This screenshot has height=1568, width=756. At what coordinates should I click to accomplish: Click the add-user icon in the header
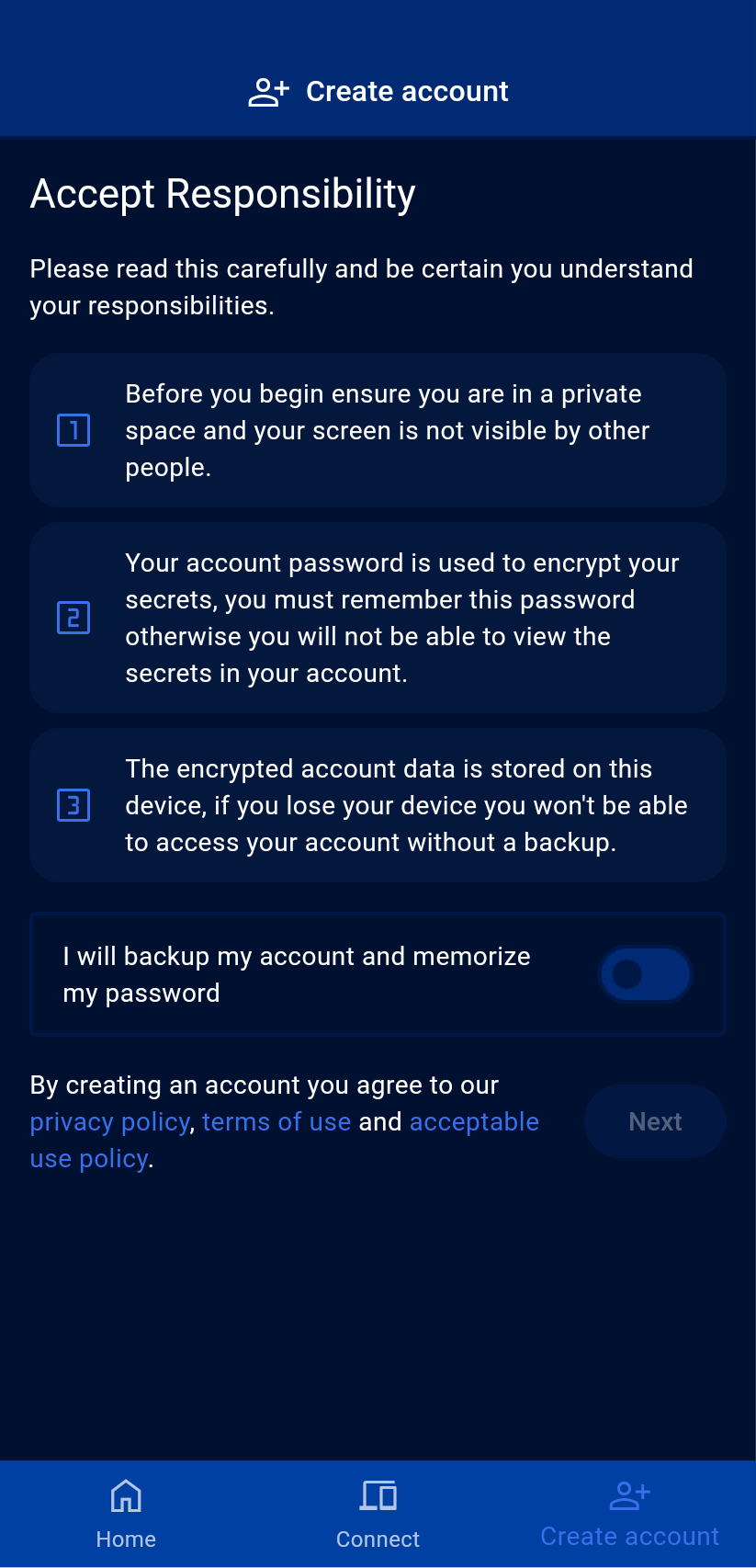268,92
